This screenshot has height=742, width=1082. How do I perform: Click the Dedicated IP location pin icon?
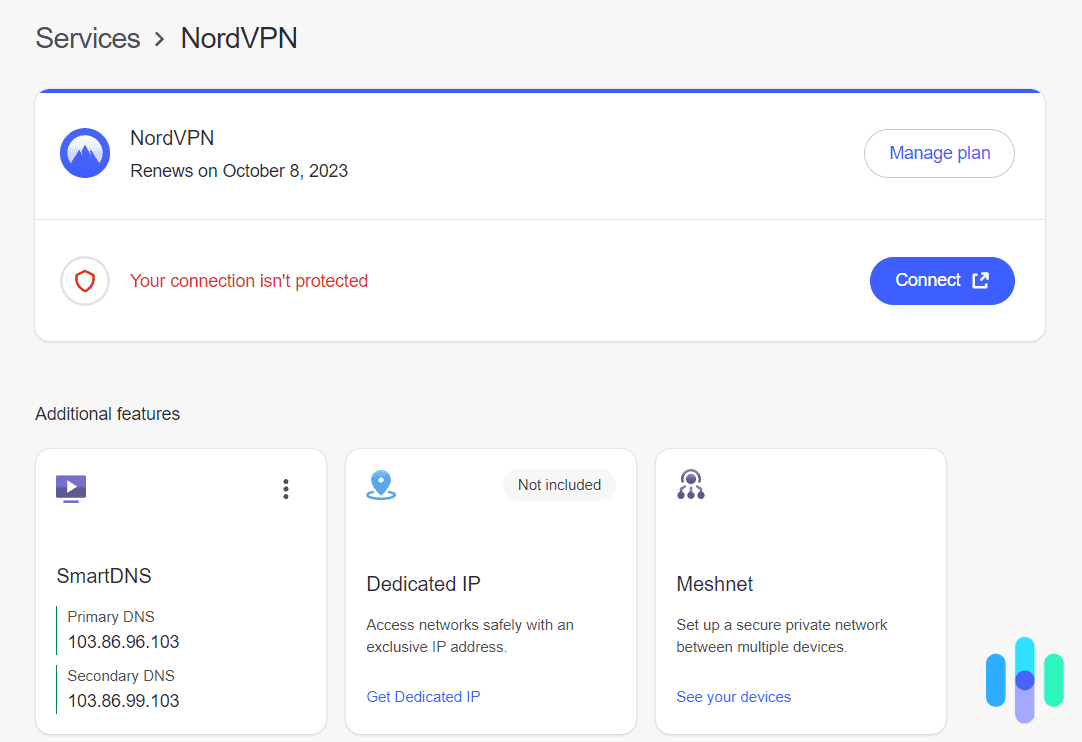click(381, 483)
